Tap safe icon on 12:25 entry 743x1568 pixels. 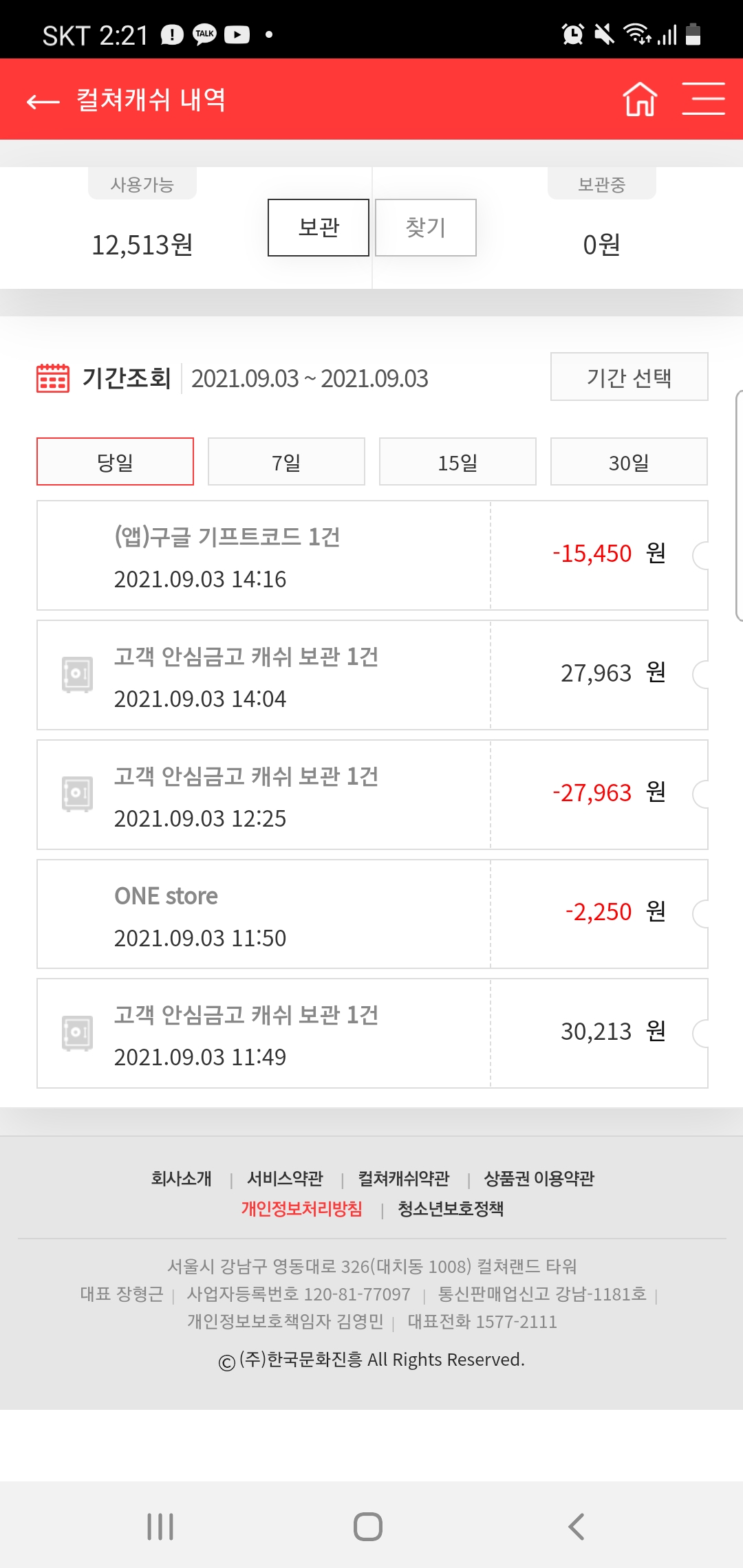(77, 794)
